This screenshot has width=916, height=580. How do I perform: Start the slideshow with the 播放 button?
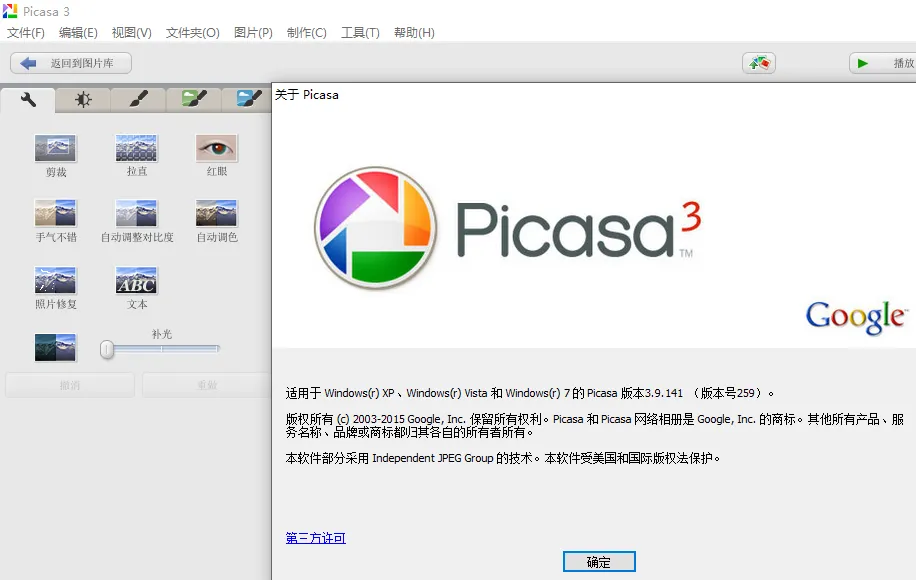point(883,63)
